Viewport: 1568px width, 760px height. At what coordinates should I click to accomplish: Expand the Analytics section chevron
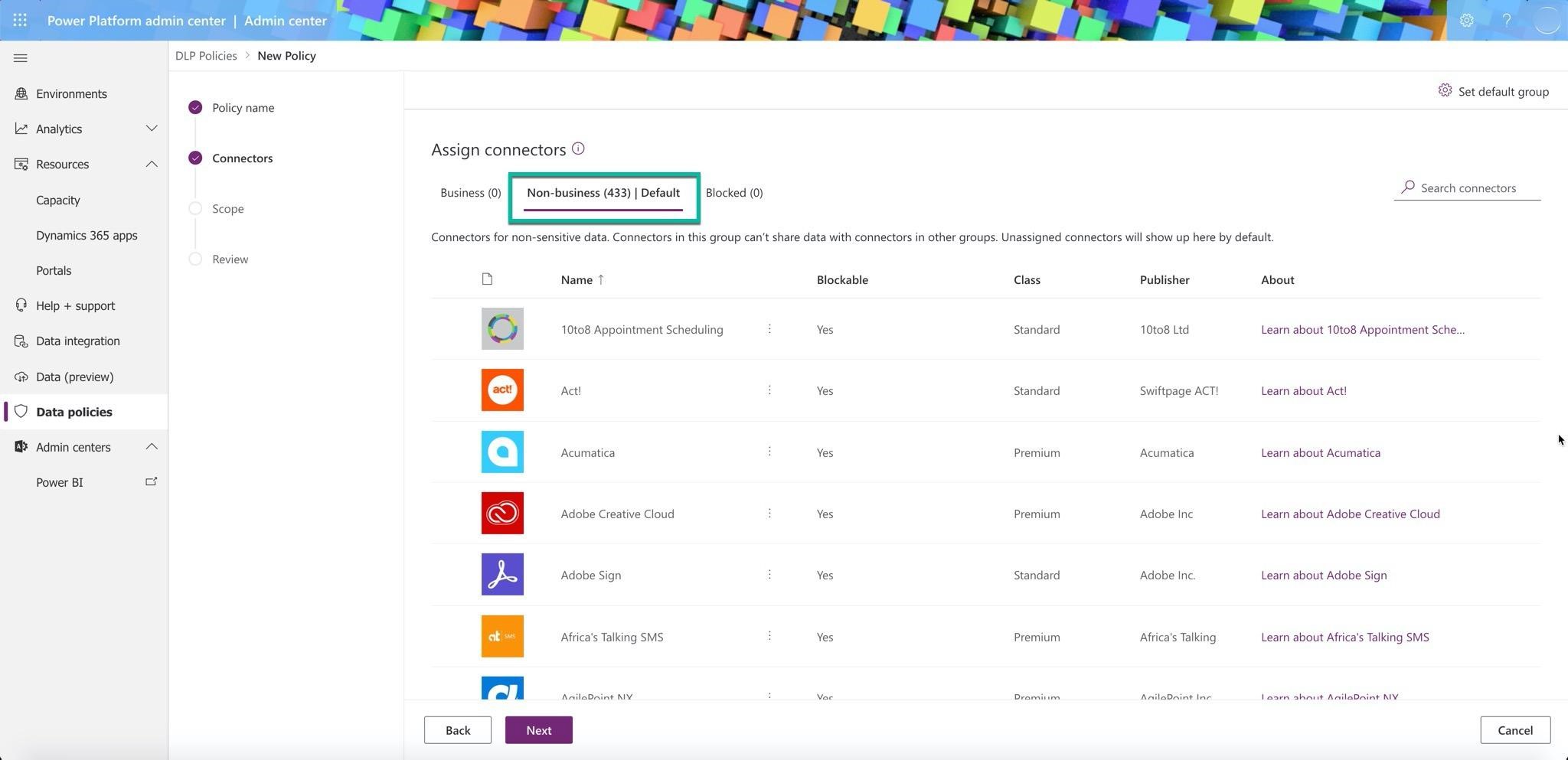(152, 129)
